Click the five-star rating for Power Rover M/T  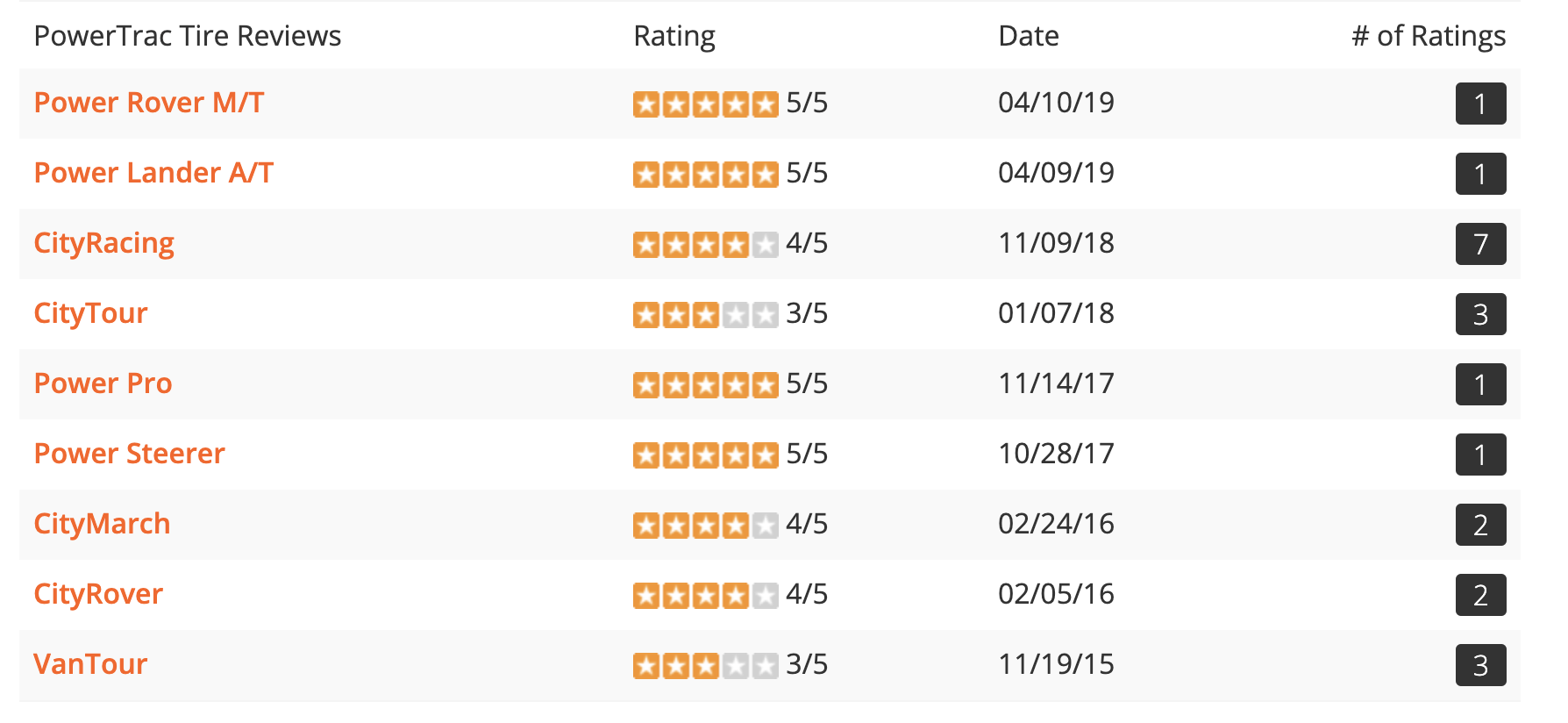click(x=706, y=104)
